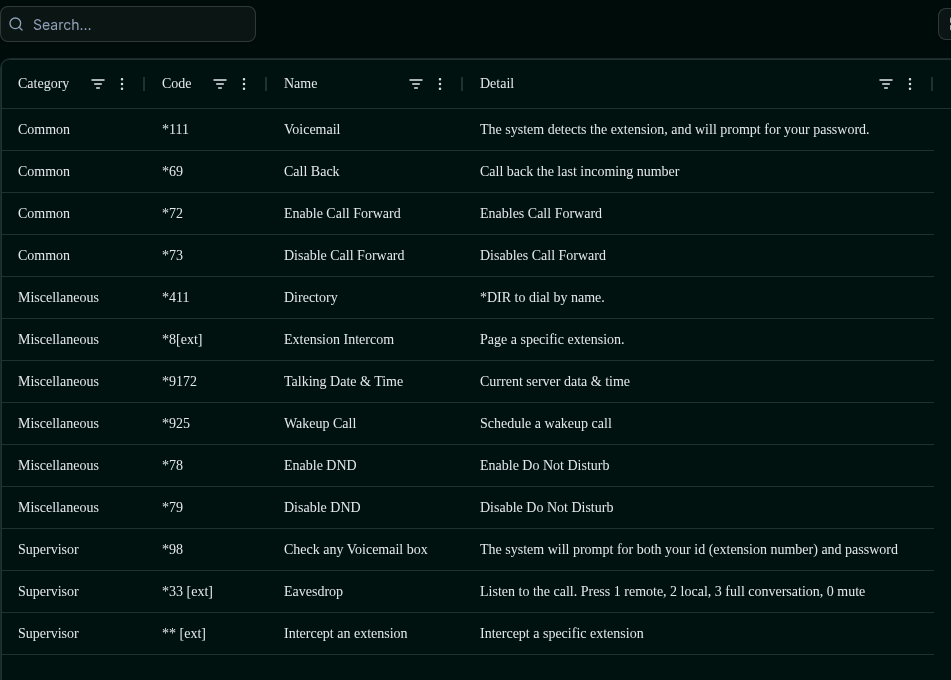Open the Detail column options menu
The height and width of the screenshot is (680, 951).
coord(910,84)
